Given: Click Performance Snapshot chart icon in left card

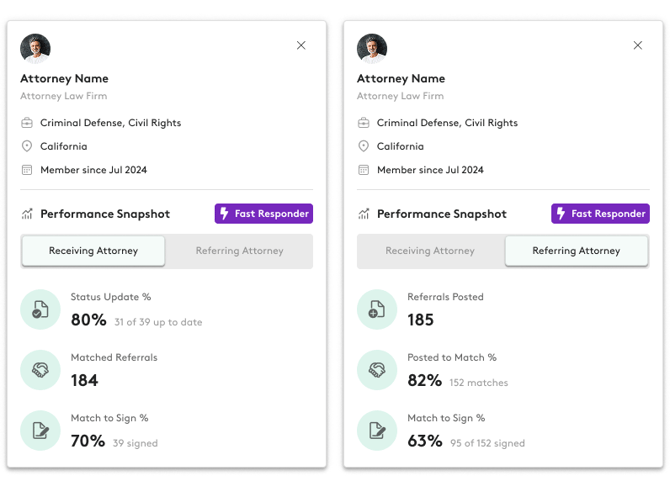Looking at the screenshot, I should 27,214.
